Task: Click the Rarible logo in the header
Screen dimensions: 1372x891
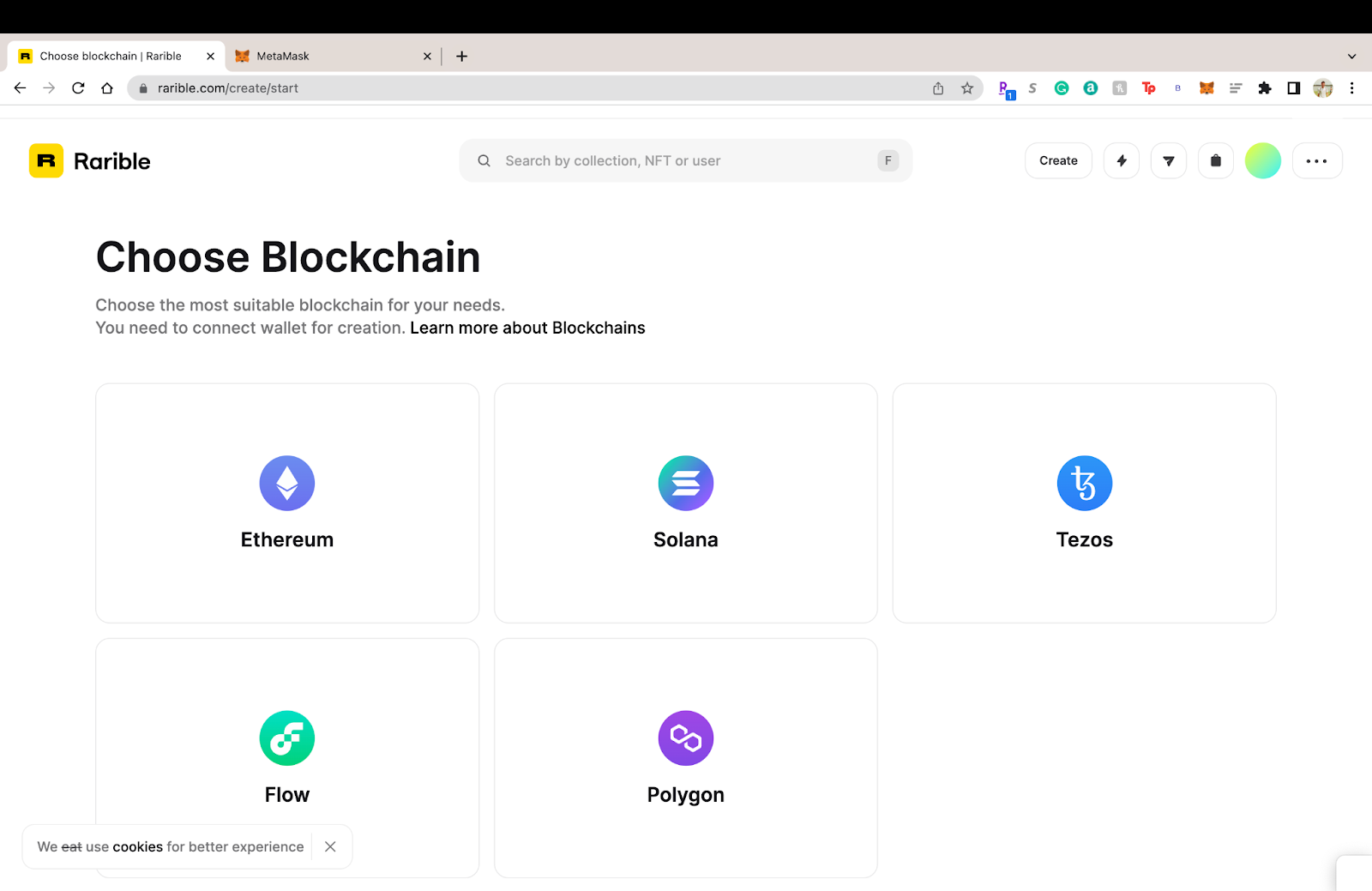Action: (x=90, y=160)
